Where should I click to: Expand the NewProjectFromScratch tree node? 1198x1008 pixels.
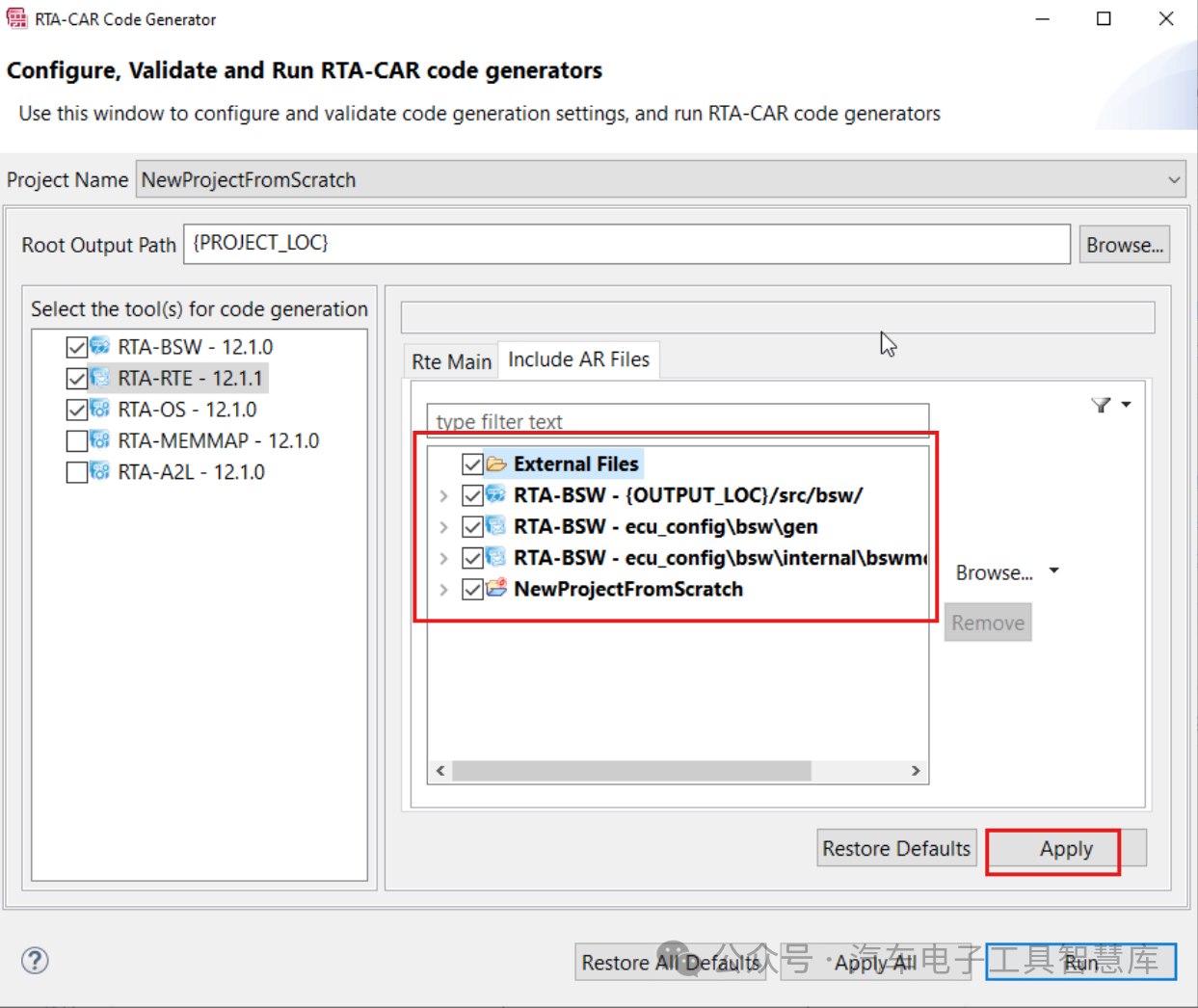[443, 589]
